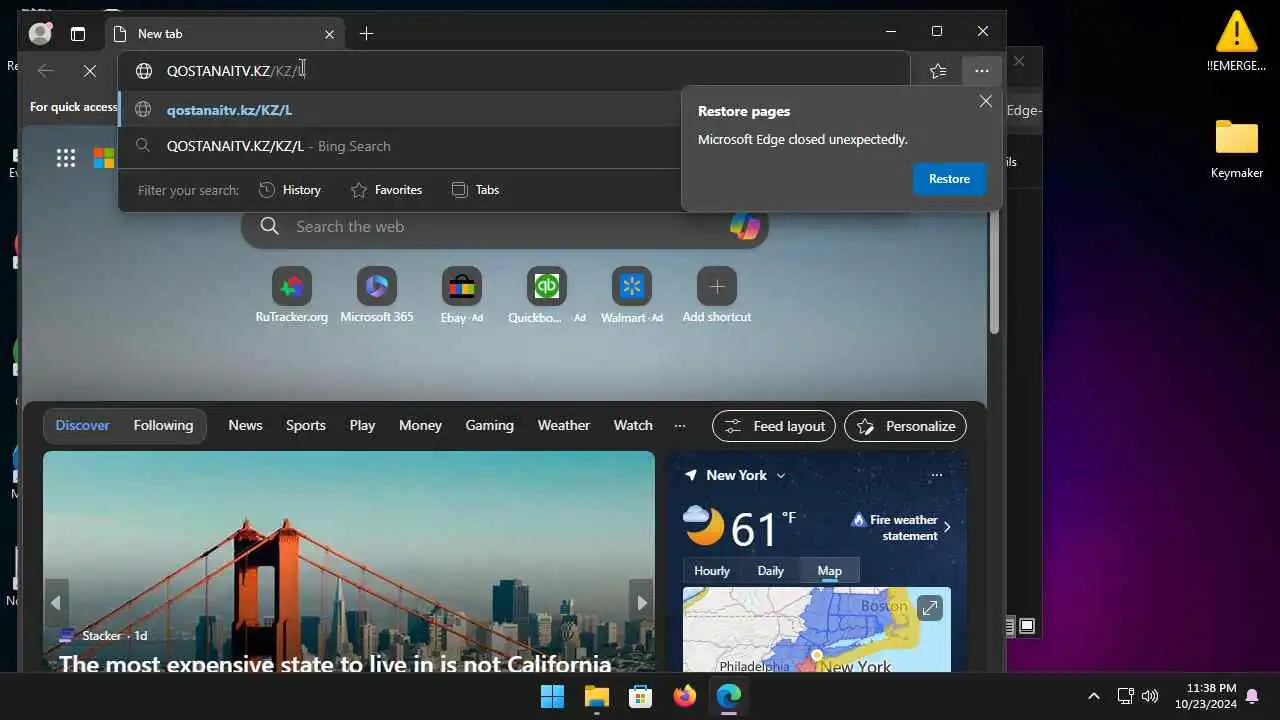The height and width of the screenshot is (720, 1280).
Task: Click the Search the web box
Action: point(505,227)
